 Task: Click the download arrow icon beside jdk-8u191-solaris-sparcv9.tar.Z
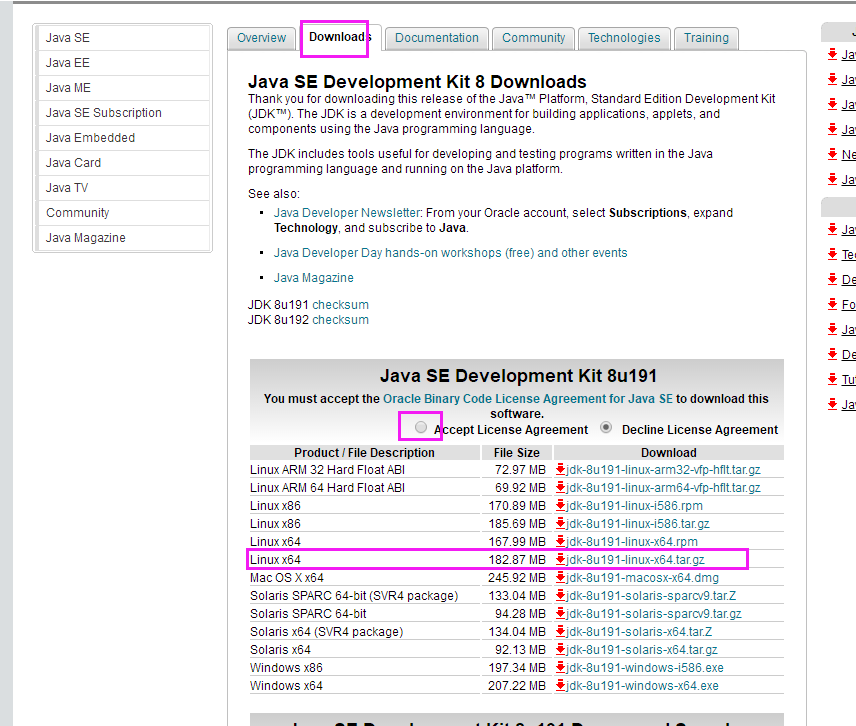[x=560, y=596]
